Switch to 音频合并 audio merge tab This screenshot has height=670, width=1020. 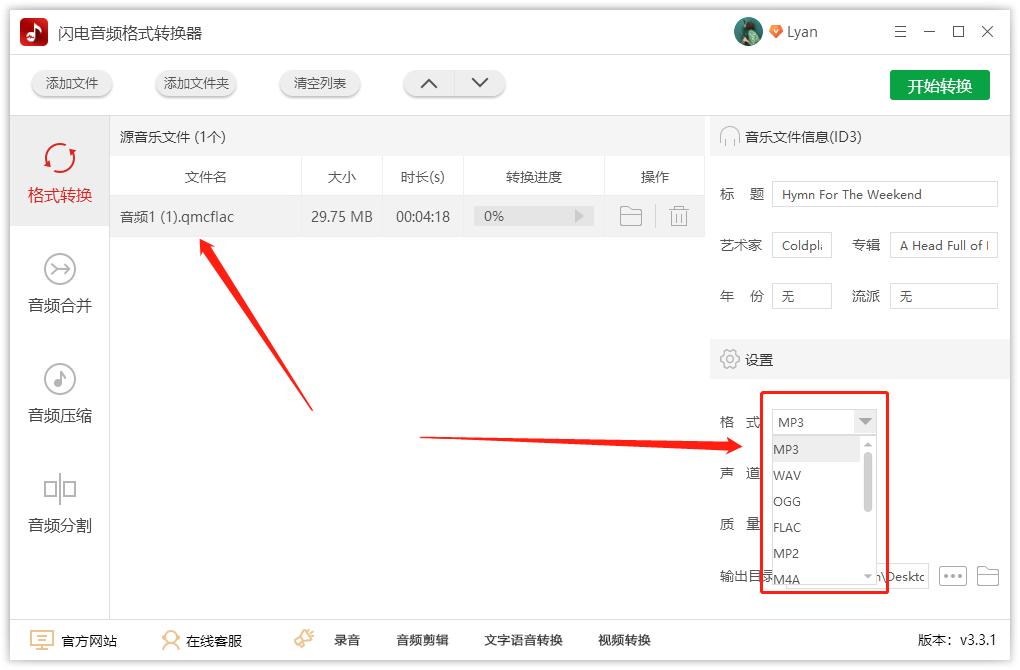point(60,284)
